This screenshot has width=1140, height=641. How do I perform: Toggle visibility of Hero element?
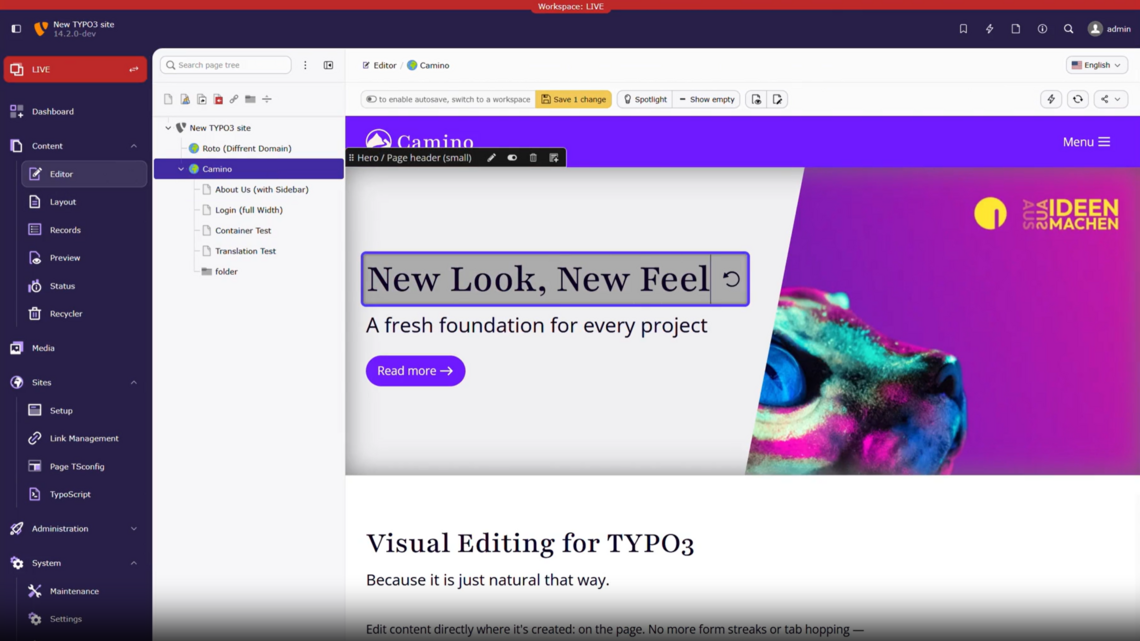(513, 158)
